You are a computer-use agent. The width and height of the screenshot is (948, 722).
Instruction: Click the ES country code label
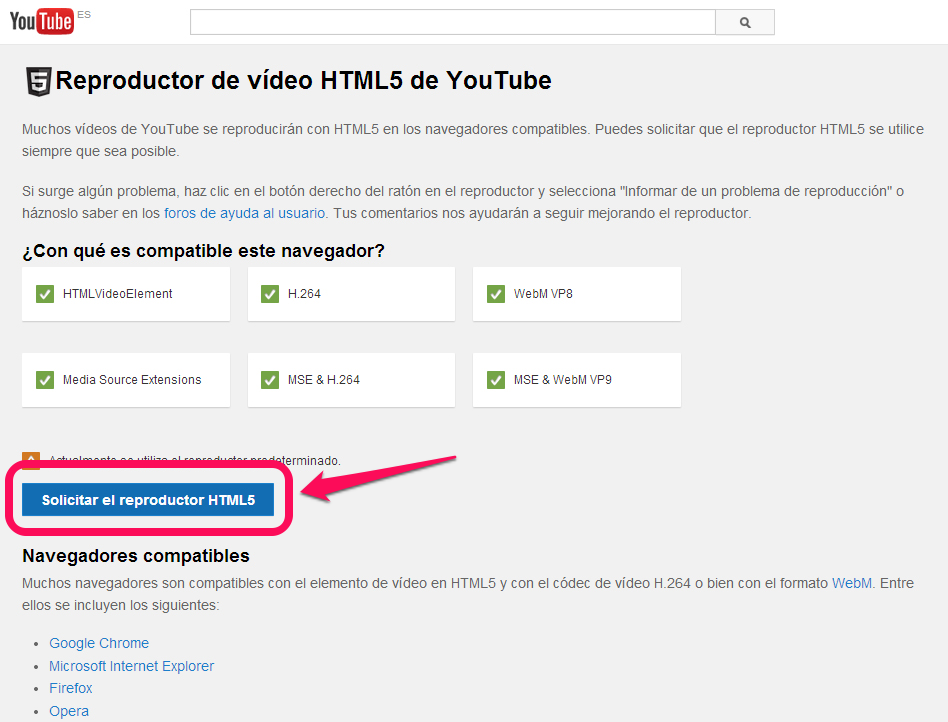pyautogui.click(x=84, y=15)
